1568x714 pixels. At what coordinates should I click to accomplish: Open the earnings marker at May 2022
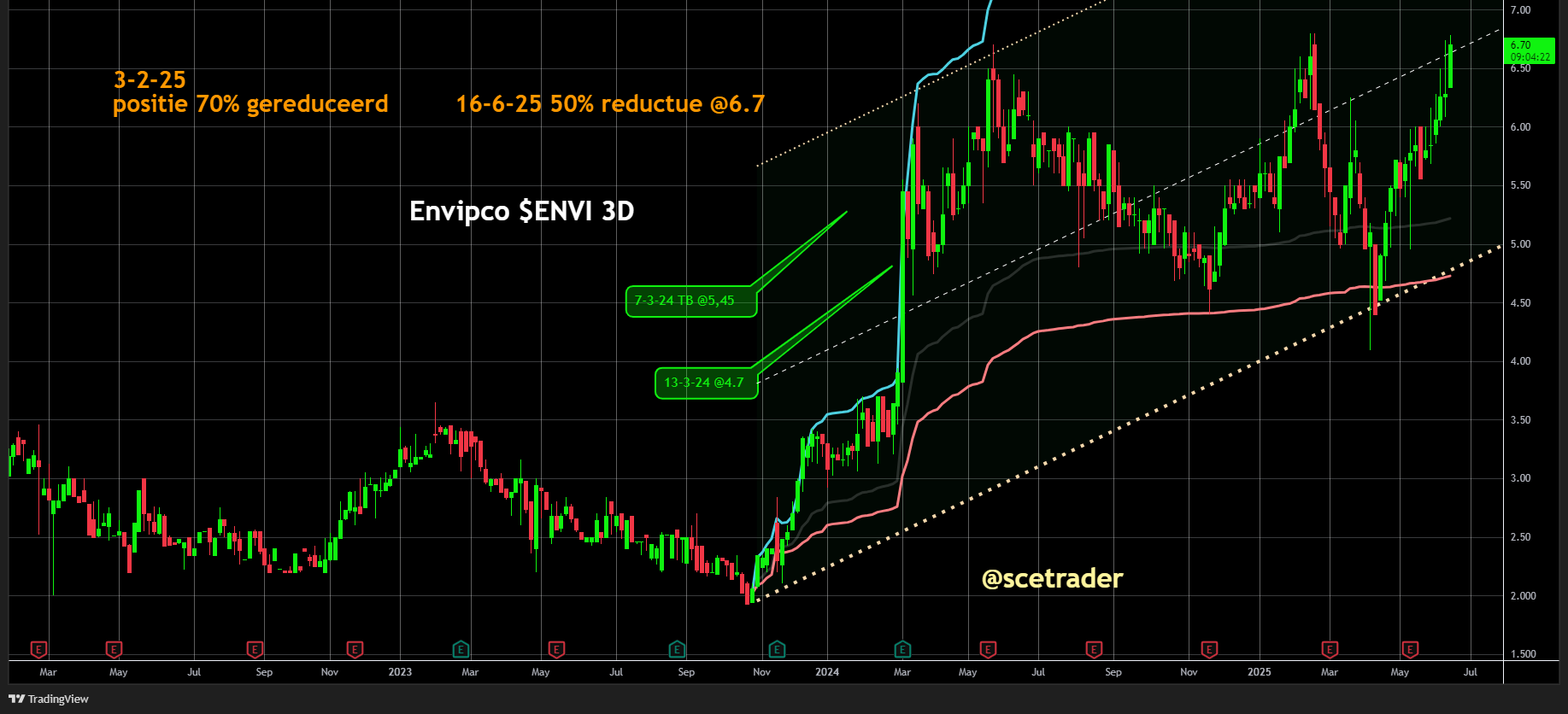114,650
